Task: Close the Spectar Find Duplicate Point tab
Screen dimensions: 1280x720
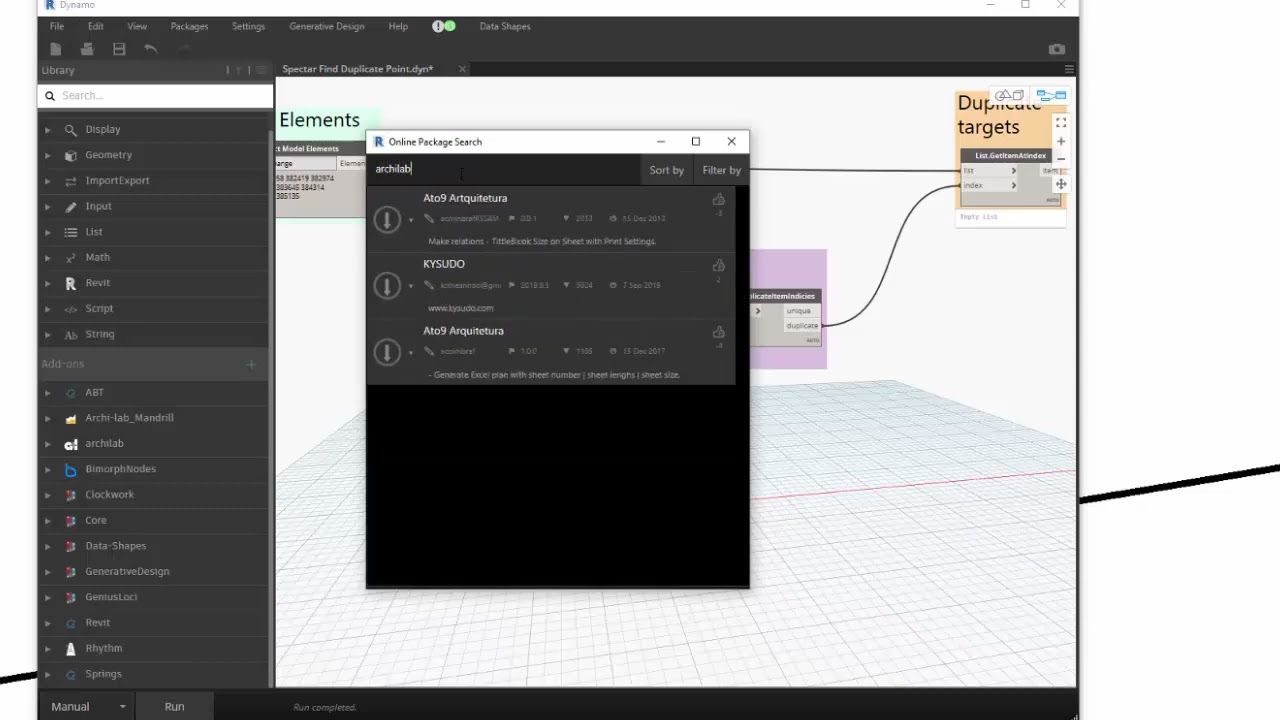Action: 462,69
